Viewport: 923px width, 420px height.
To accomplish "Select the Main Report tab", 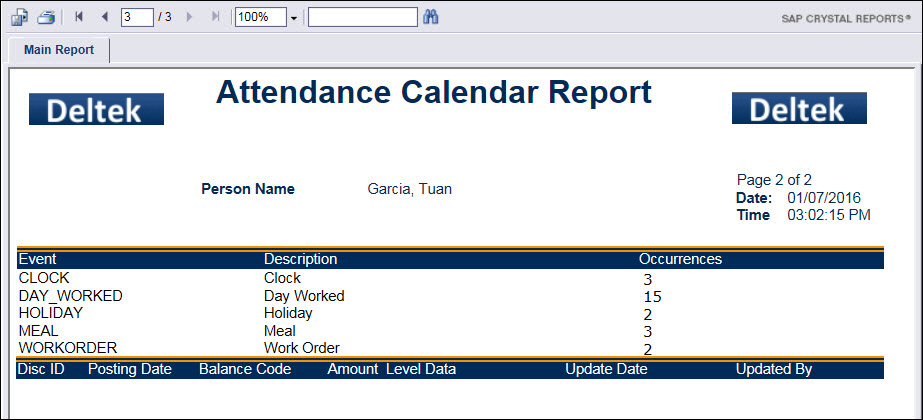I will [59, 50].
